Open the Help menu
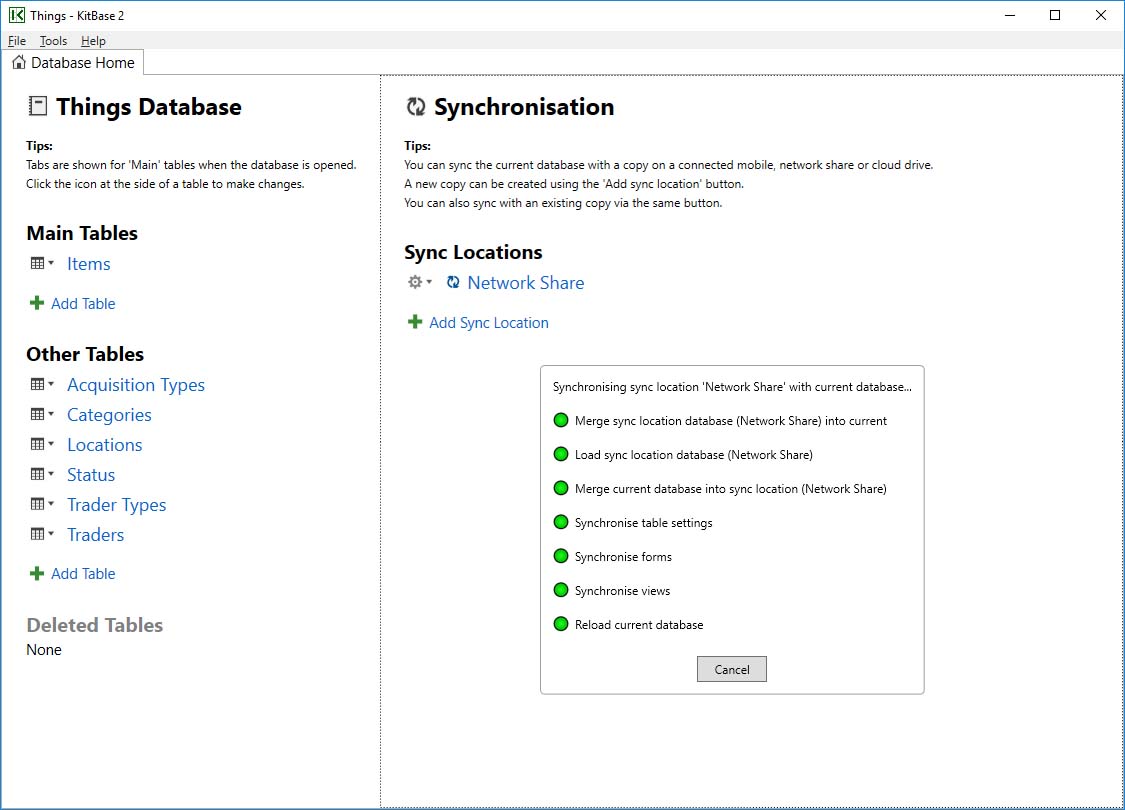Viewport: 1125px width, 810px height. pyautogui.click(x=93, y=41)
